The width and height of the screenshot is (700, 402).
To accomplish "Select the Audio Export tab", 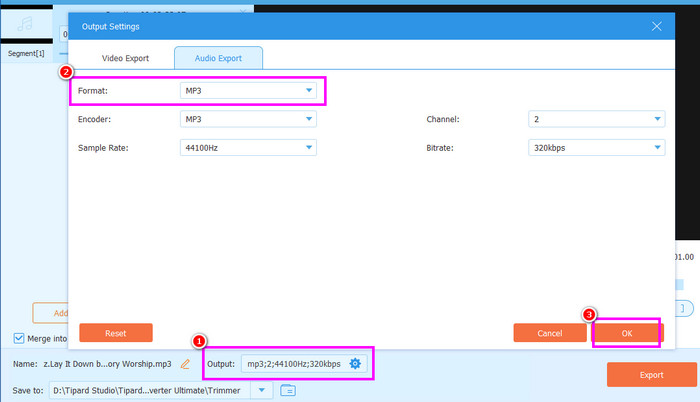I will click(x=218, y=58).
